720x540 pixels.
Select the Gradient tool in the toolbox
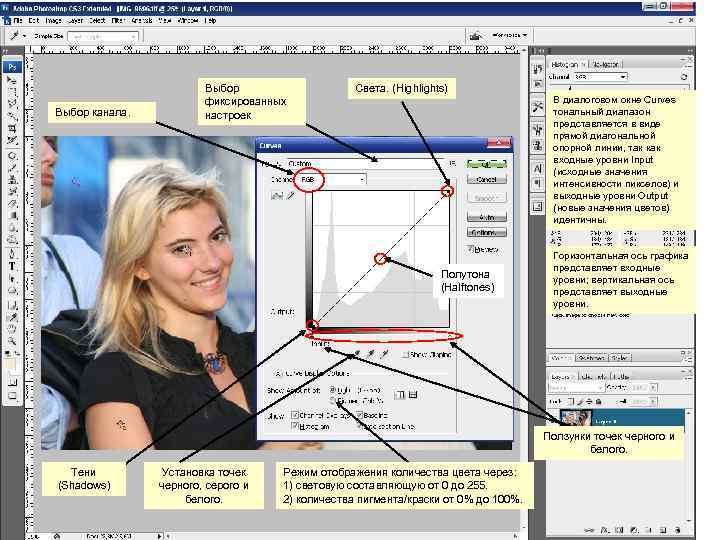[x=12, y=216]
